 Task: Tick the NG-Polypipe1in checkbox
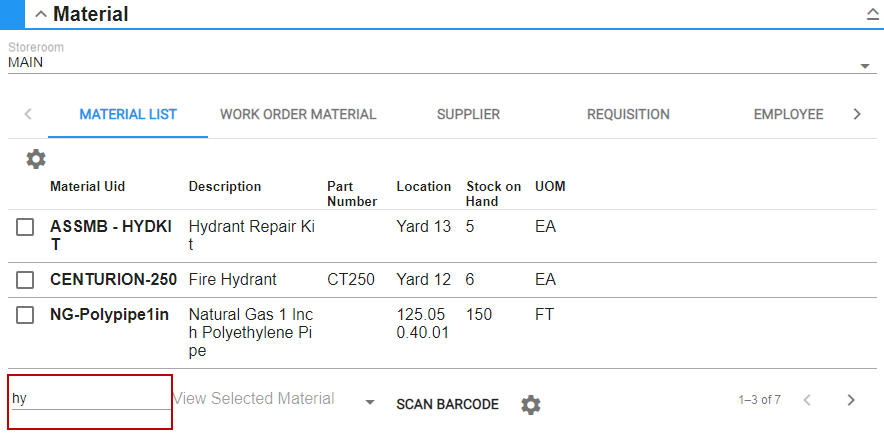pos(26,316)
